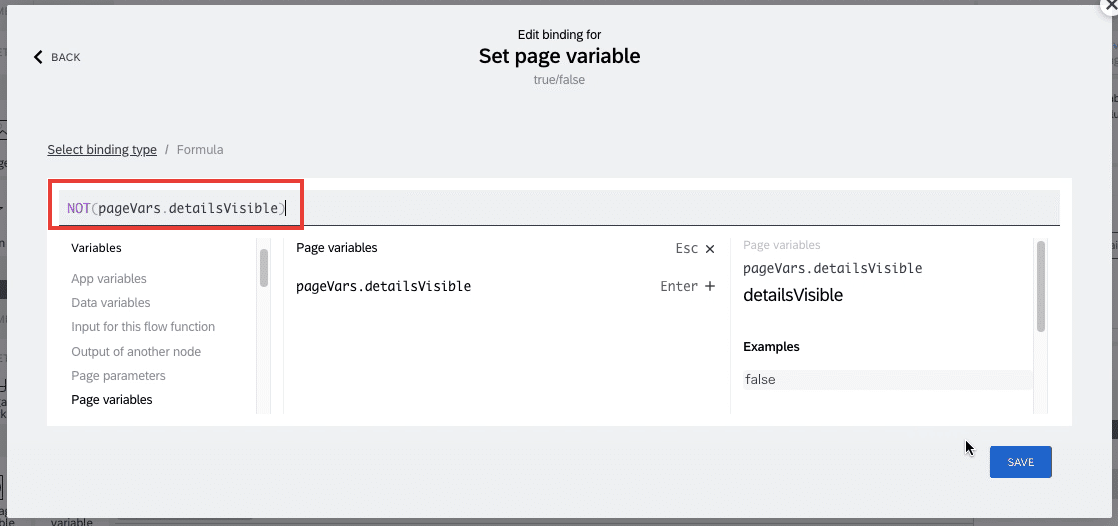Click the variables list scrollbar
Image resolution: width=1118 pixels, height=526 pixels.
(264, 267)
